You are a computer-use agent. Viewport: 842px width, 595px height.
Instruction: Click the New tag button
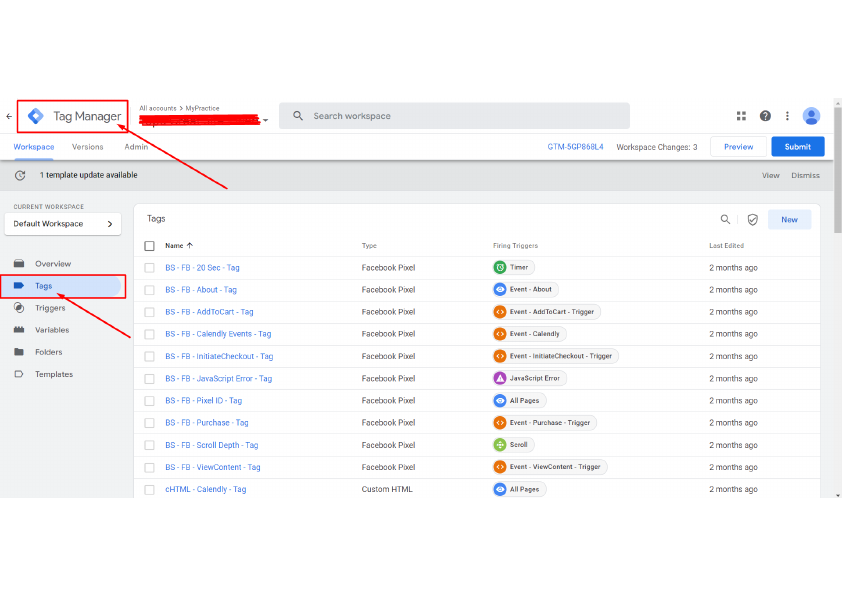coord(789,220)
